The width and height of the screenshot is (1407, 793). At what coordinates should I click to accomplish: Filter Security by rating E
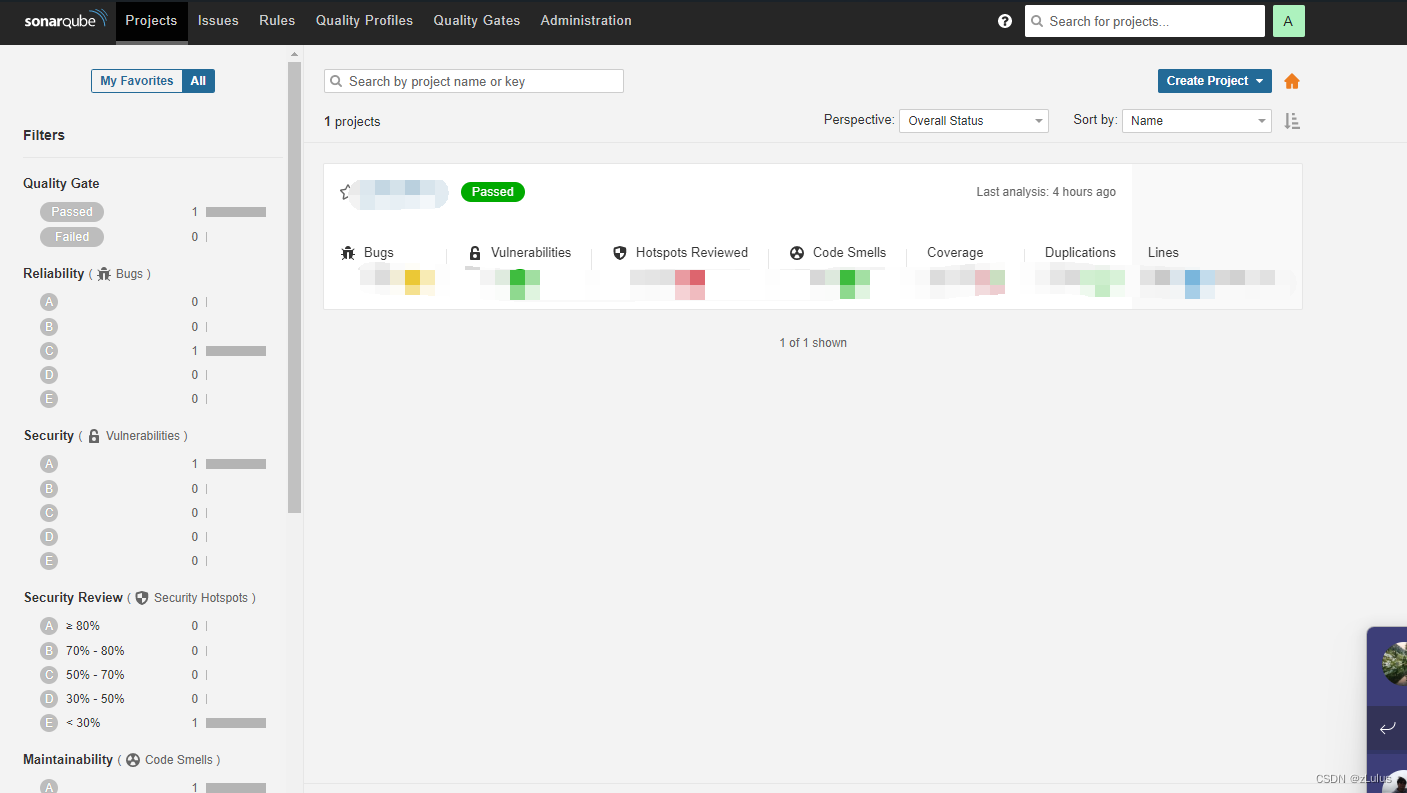[49, 561]
